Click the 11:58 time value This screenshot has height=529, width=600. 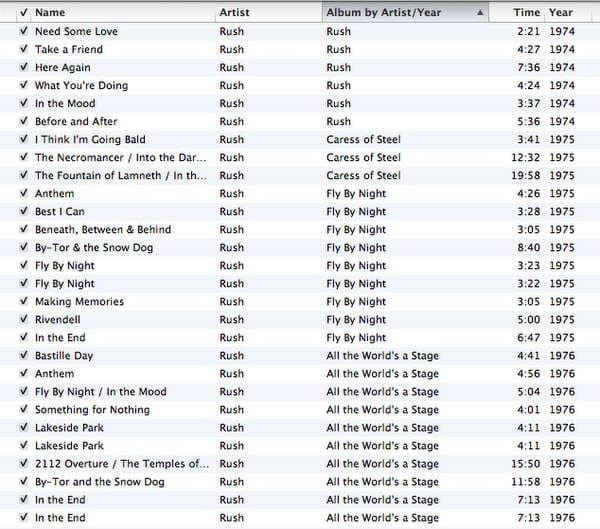[526, 482]
